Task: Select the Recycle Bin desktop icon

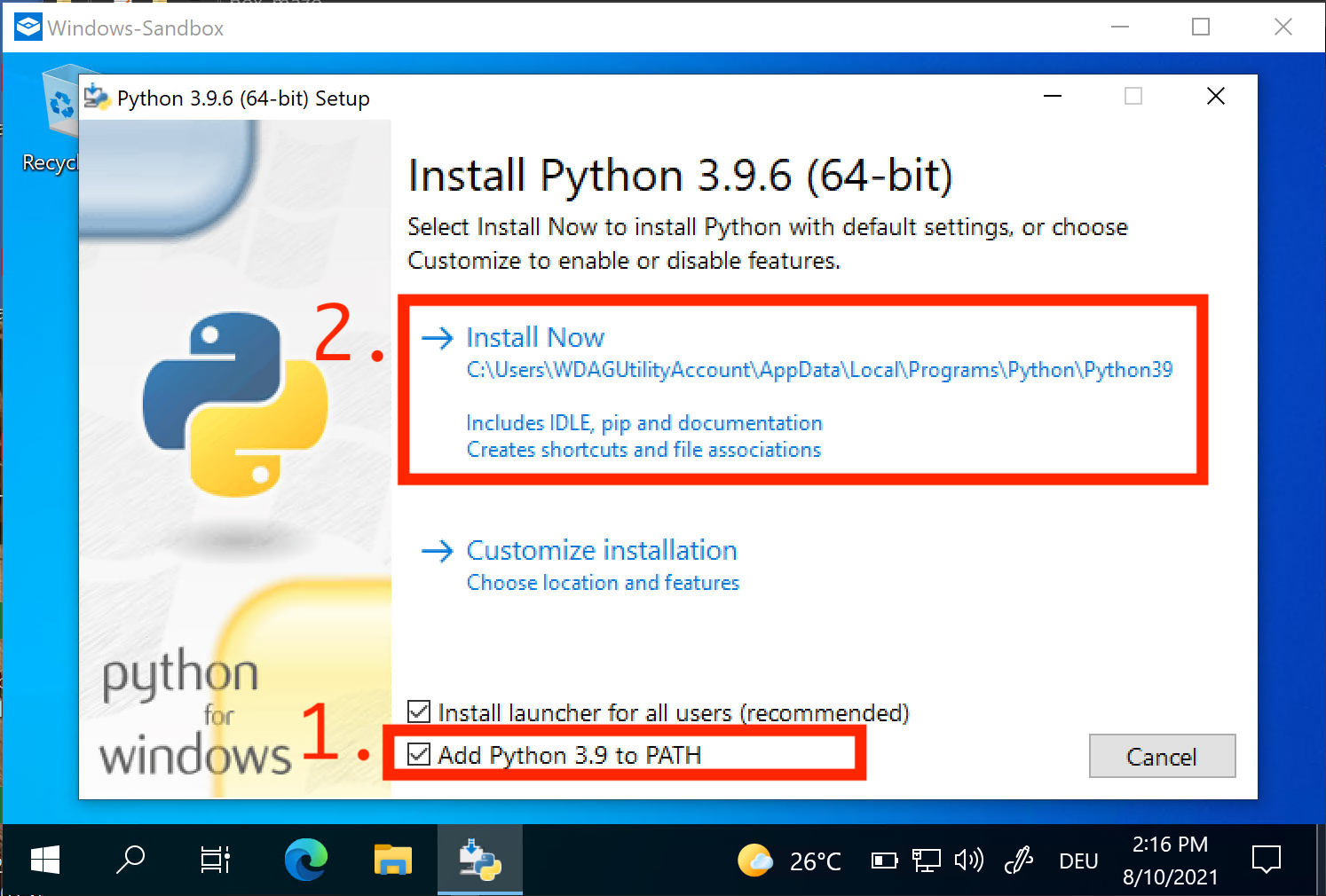Action: [59, 120]
